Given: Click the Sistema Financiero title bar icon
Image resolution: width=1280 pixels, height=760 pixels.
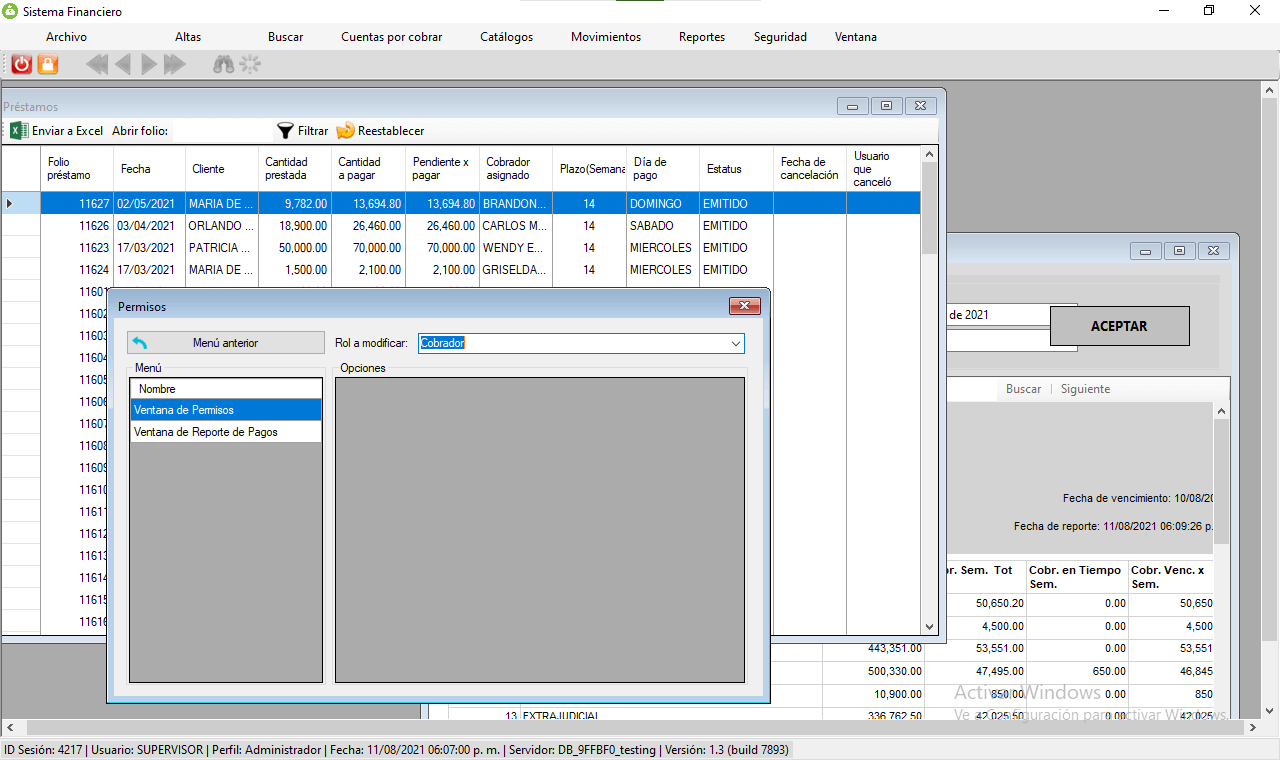Looking at the screenshot, I should pos(11,10).
